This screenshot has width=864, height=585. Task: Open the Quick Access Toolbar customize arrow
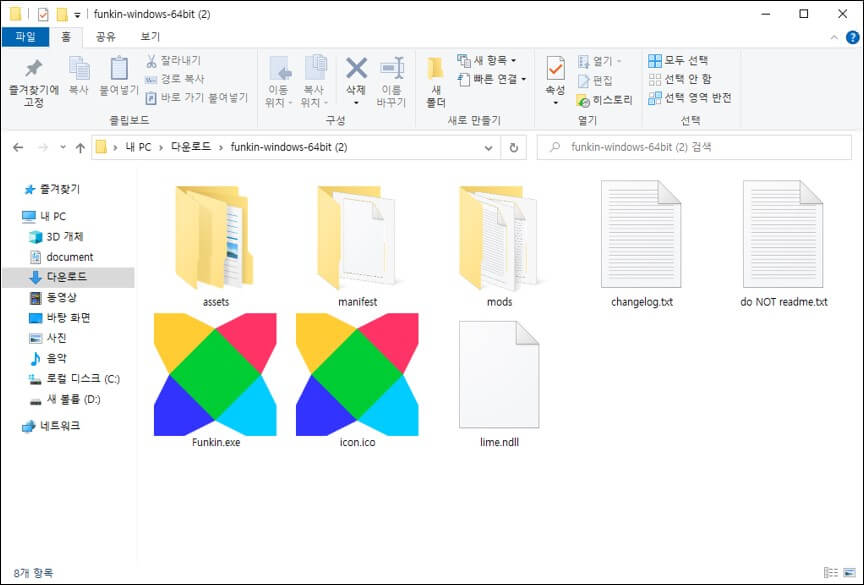point(78,15)
